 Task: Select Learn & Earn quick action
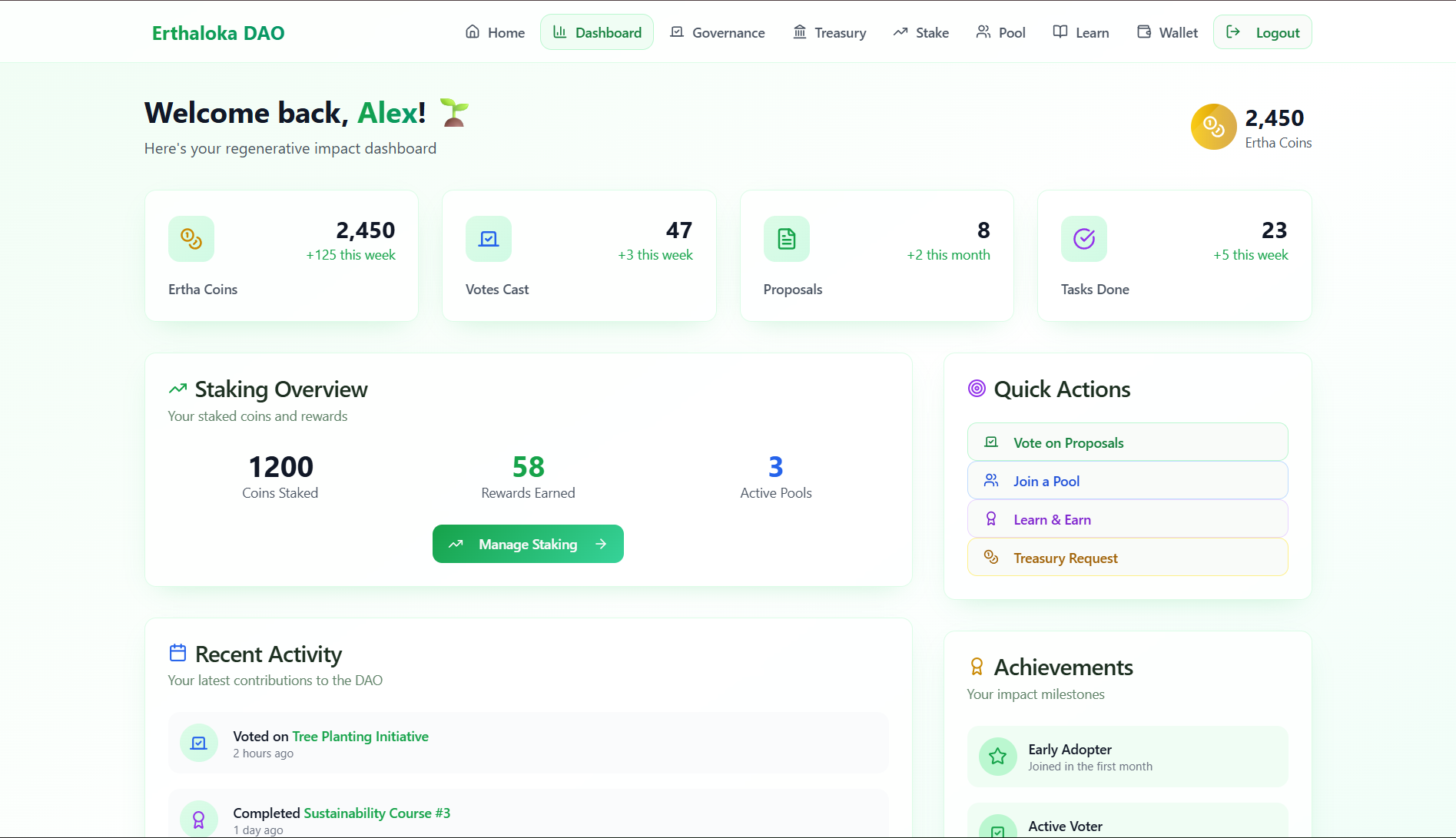coord(1127,519)
